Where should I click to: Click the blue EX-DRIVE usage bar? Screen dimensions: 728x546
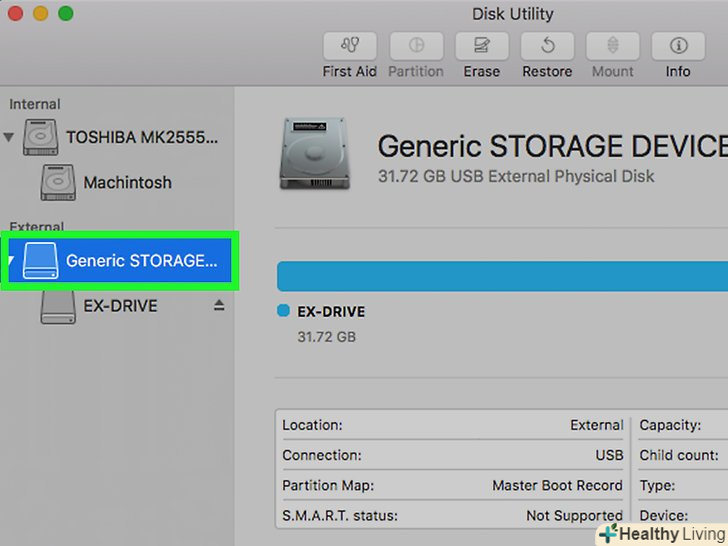(x=500, y=277)
